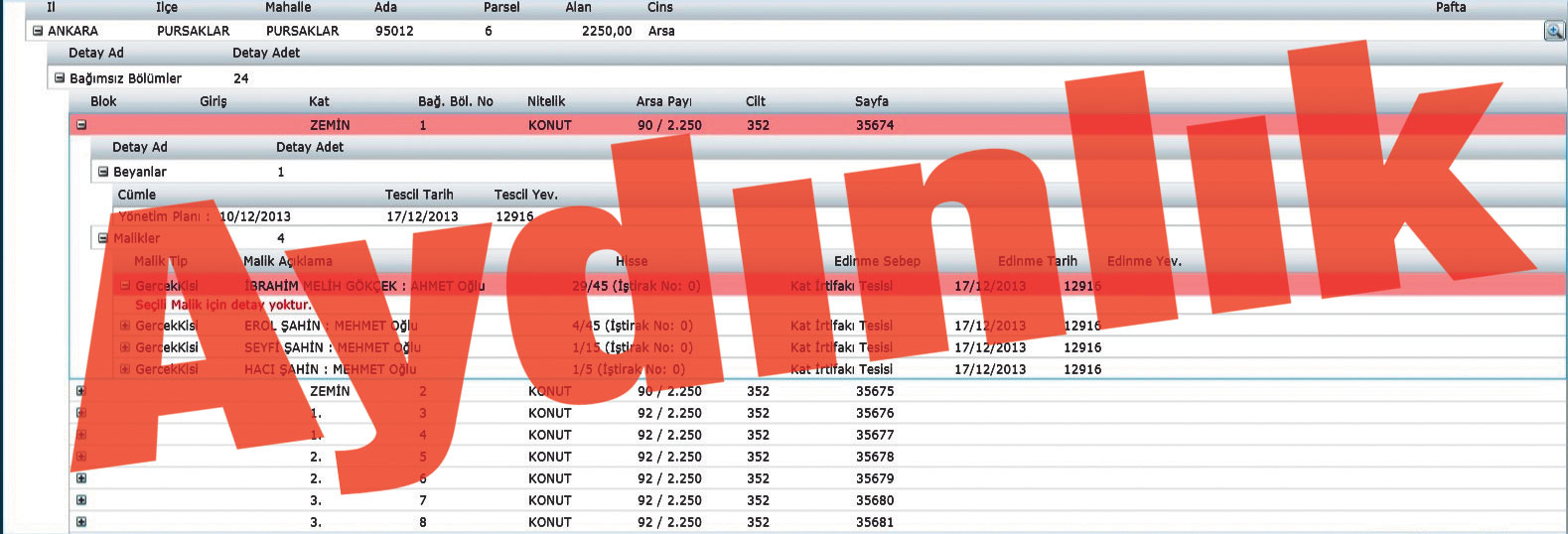Image resolution: width=1568 pixels, height=534 pixels.
Task: Select Sayfa value 35681 in the last row
Action: coord(875,522)
